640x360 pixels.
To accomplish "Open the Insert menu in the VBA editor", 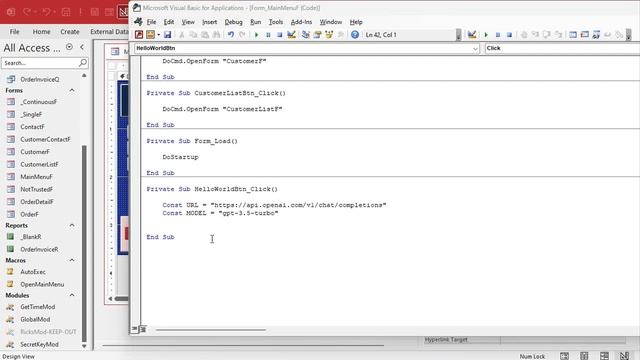I will click(x=209, y=22).
